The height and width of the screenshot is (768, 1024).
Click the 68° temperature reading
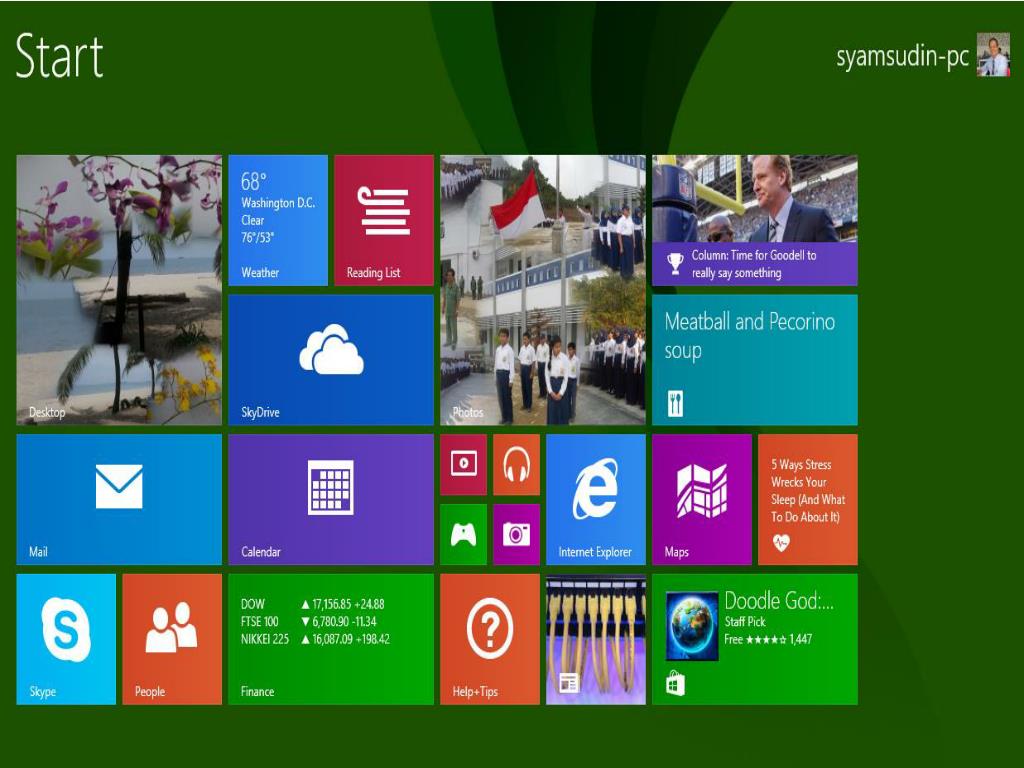pos(254,181)
